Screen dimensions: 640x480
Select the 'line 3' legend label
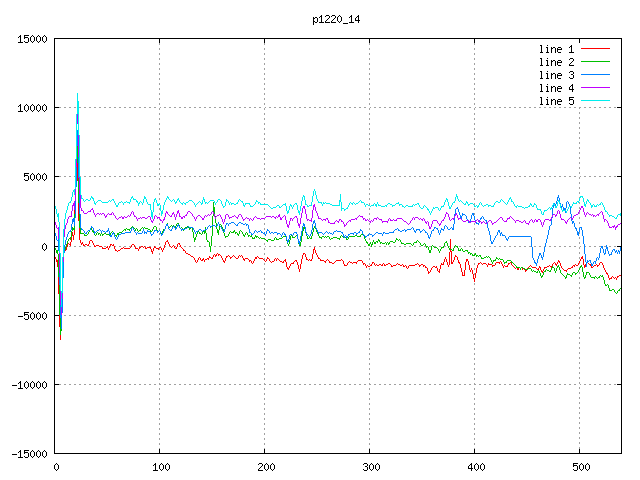(x=556, y=76)
